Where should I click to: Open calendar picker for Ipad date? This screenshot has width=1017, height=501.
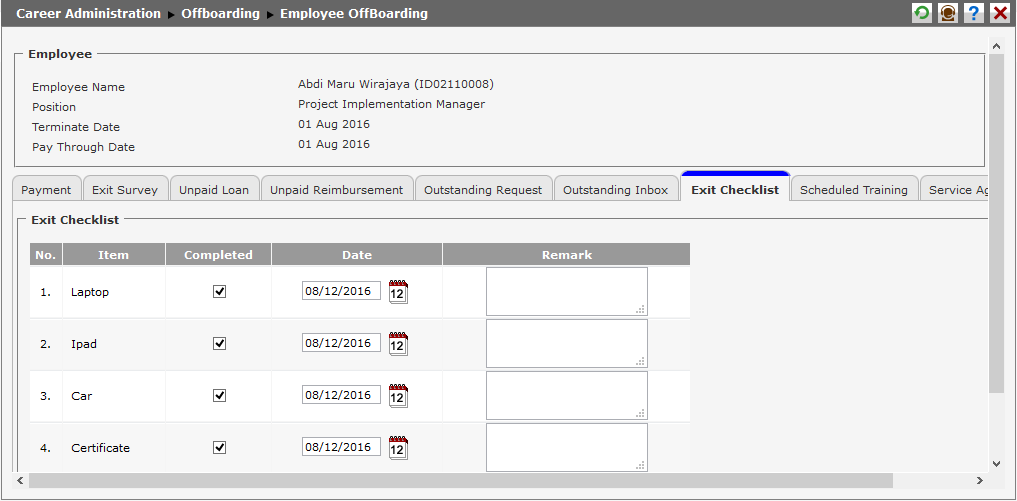point(398,344)
